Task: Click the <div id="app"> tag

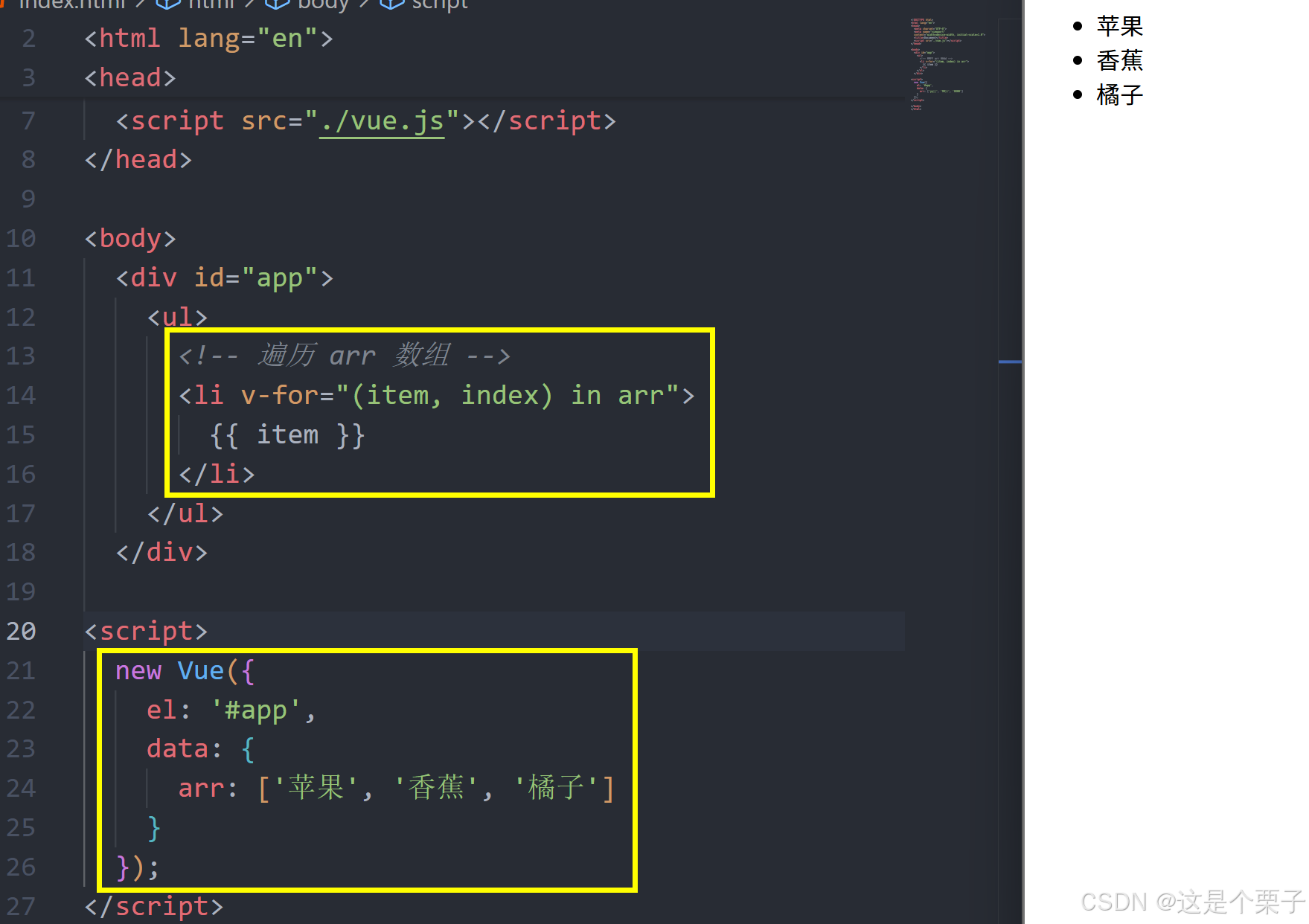Action: [225, 277]
